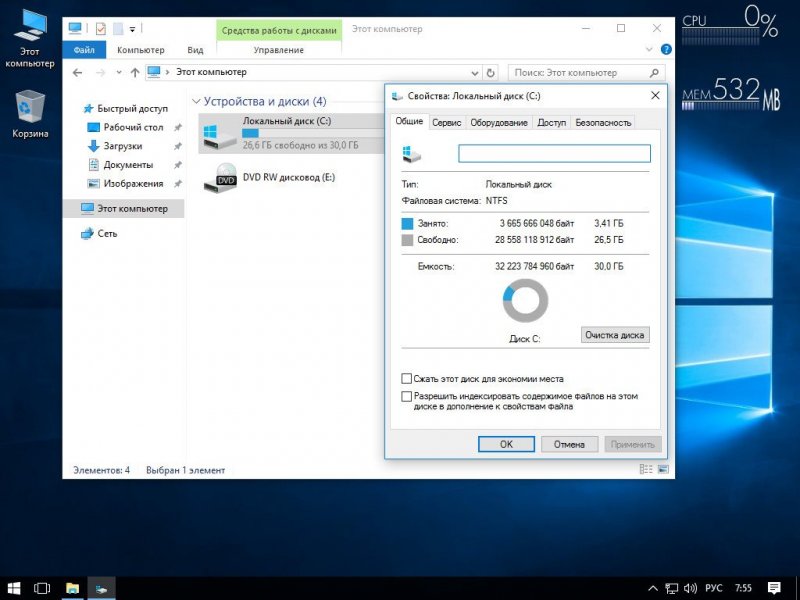800x600 pixels.
Task: Select Быстрый доступ in navigation pane
Action: point(126,108)
